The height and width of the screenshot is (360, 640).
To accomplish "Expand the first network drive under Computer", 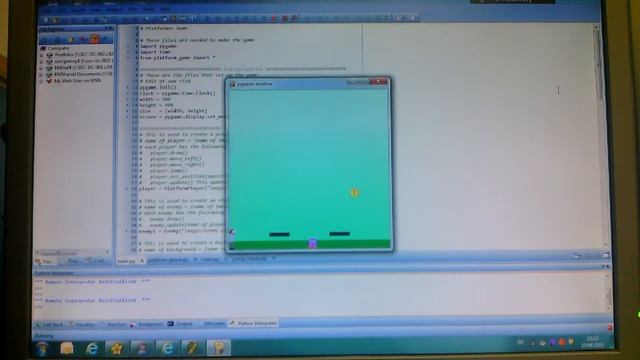I will tap(41, 55).
